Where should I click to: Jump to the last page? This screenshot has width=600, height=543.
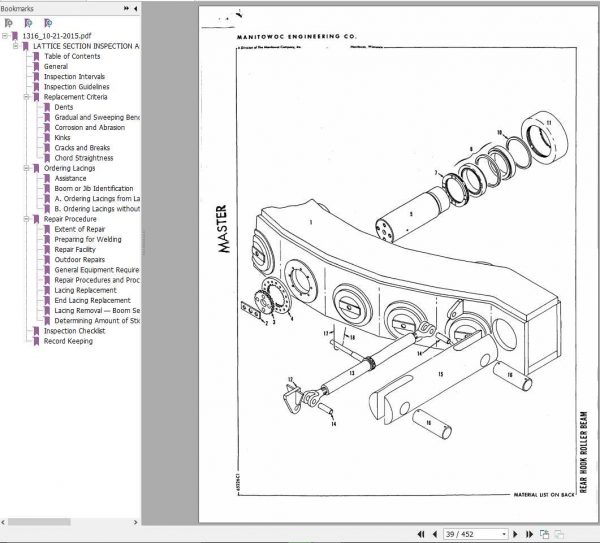point(529,534)
